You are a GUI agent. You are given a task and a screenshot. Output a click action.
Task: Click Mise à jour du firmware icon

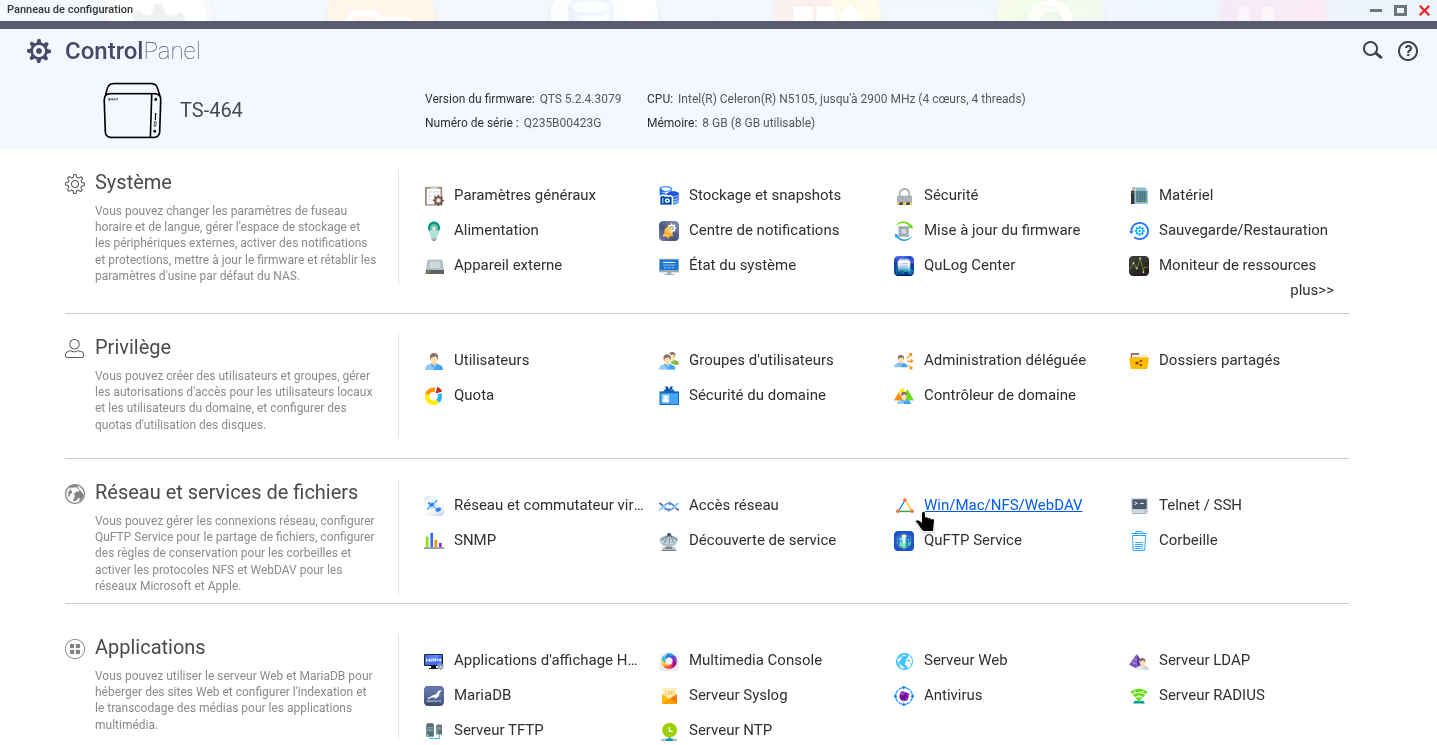[x=904, y=230]
